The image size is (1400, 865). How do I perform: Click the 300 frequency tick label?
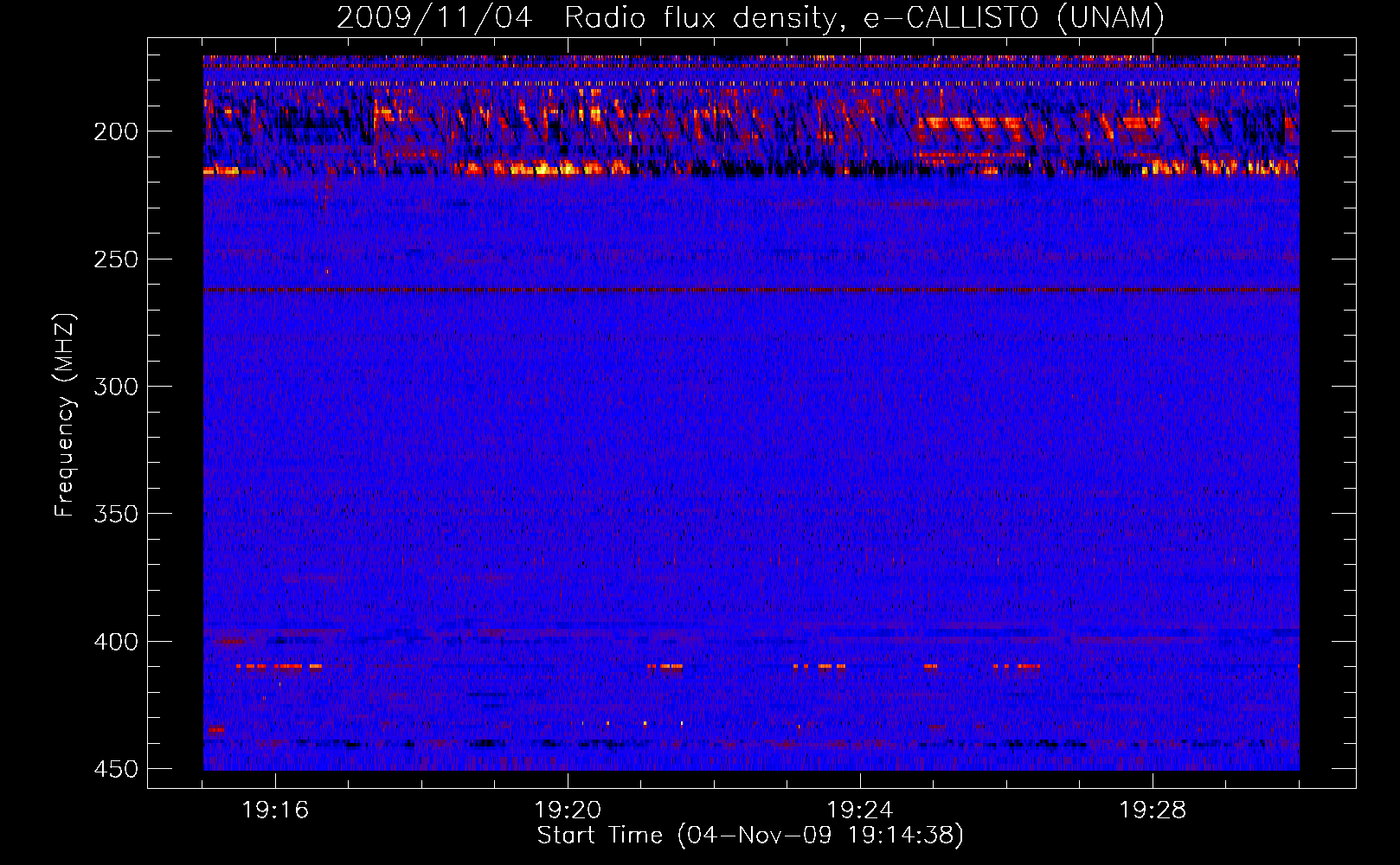(x=116, y=387)
